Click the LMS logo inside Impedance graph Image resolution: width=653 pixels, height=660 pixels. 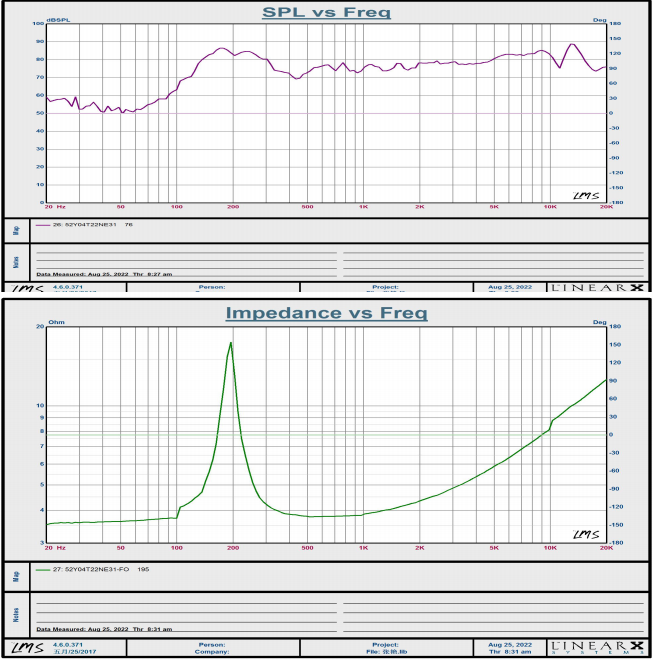pyautogui.click(x=586, y=535)
